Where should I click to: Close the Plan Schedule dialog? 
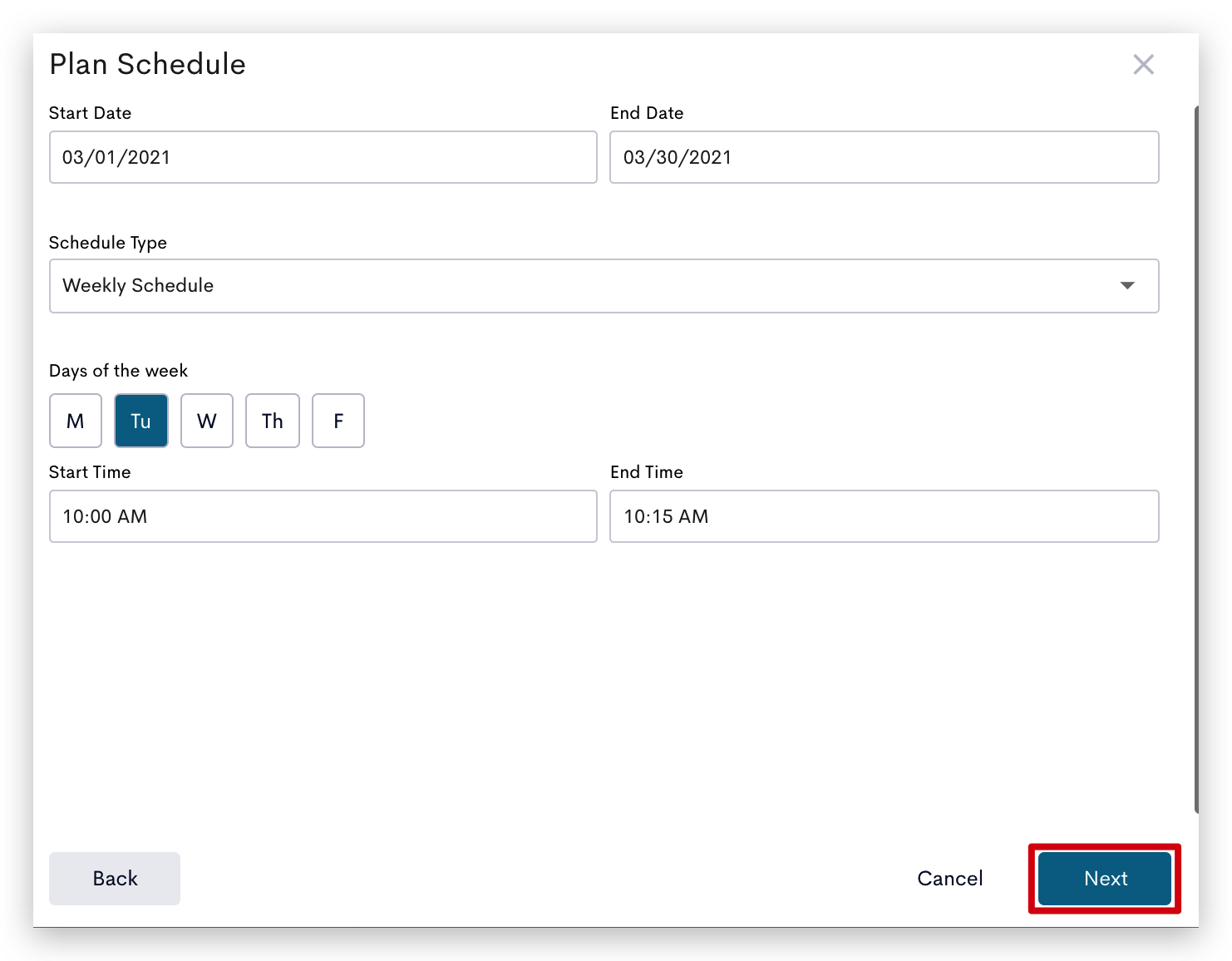(x=1143, y=64)
